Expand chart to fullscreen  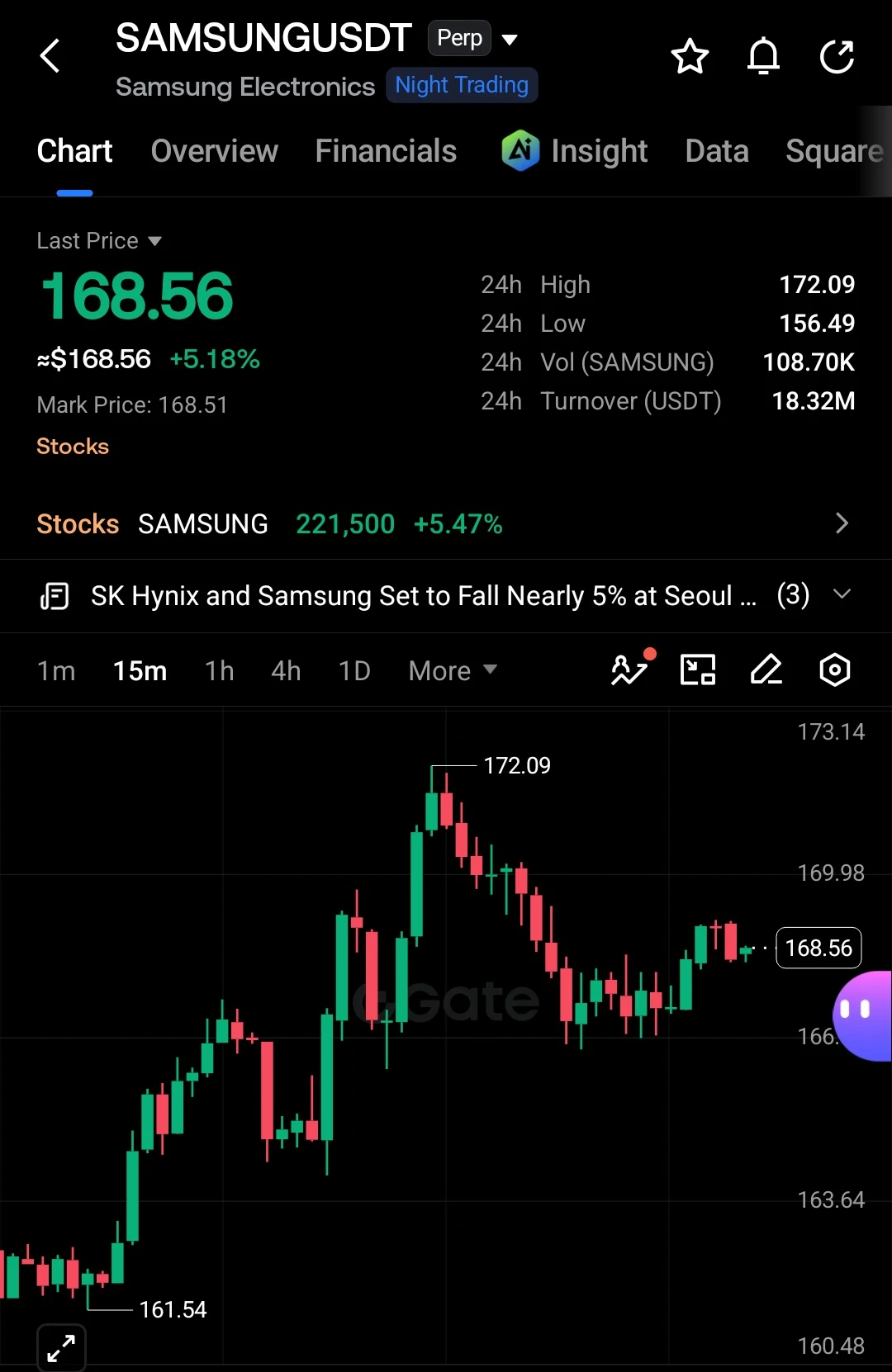pyautogui.click(x=62, y=1348)
